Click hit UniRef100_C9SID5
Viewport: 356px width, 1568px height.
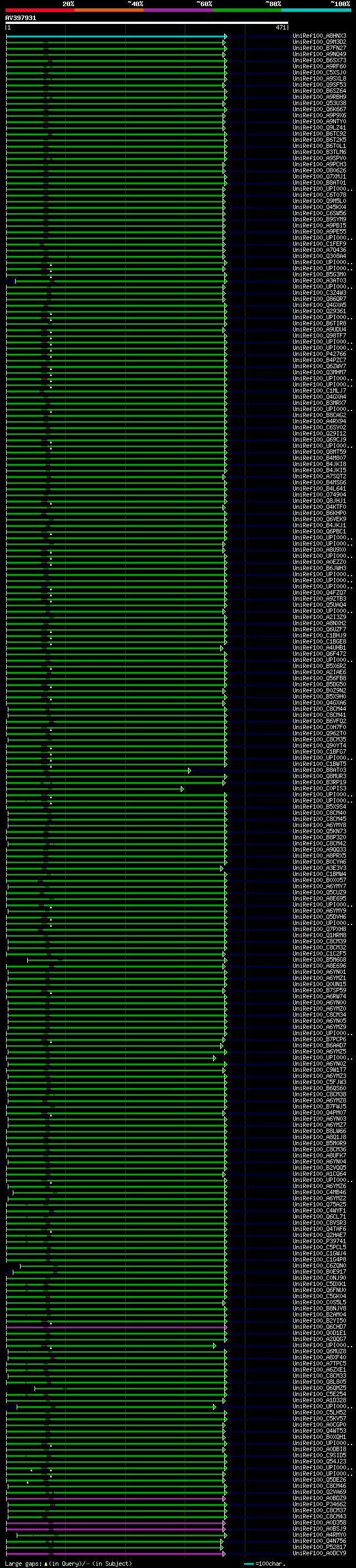[x=319, y=1456]
